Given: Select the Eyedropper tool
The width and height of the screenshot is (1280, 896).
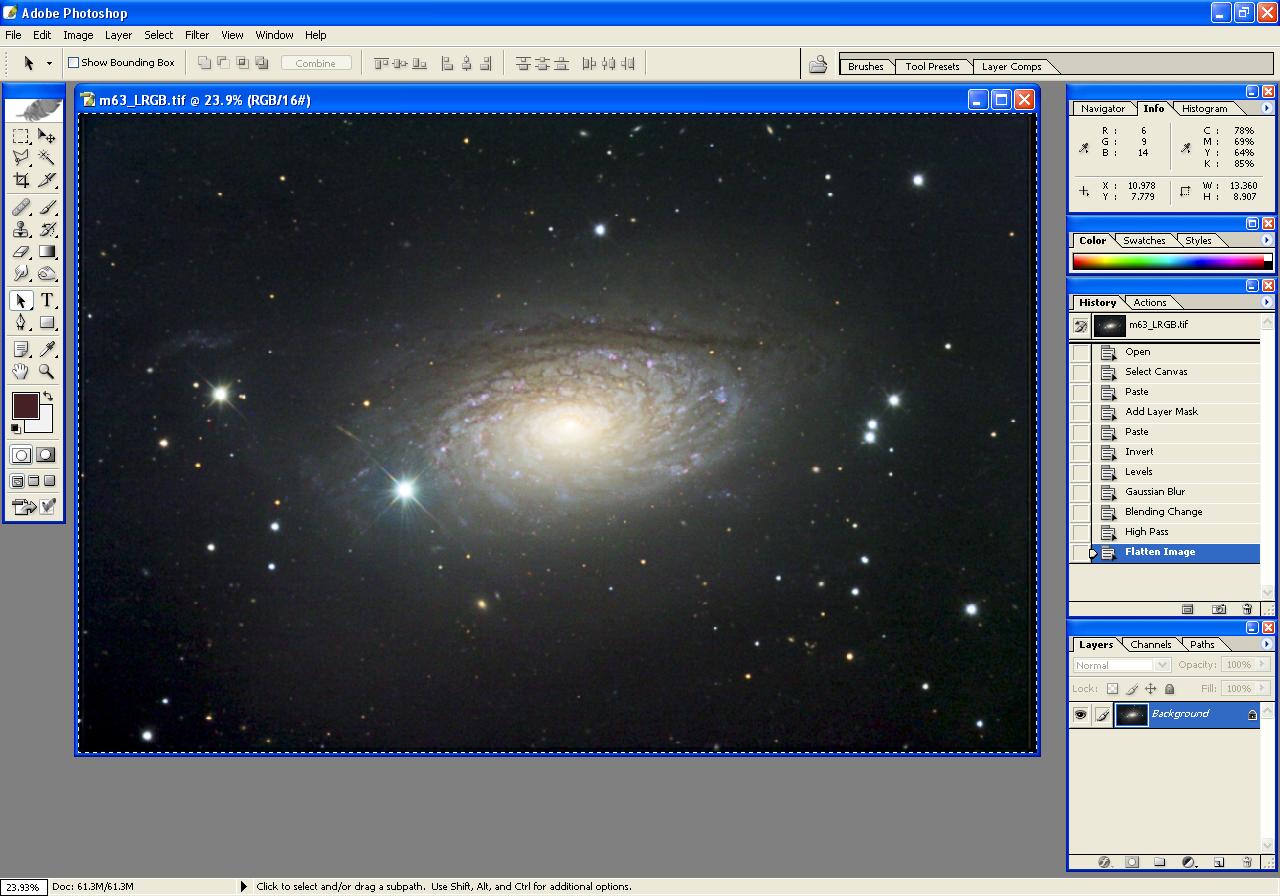Looking at the screenshot, I should (47, 348).
